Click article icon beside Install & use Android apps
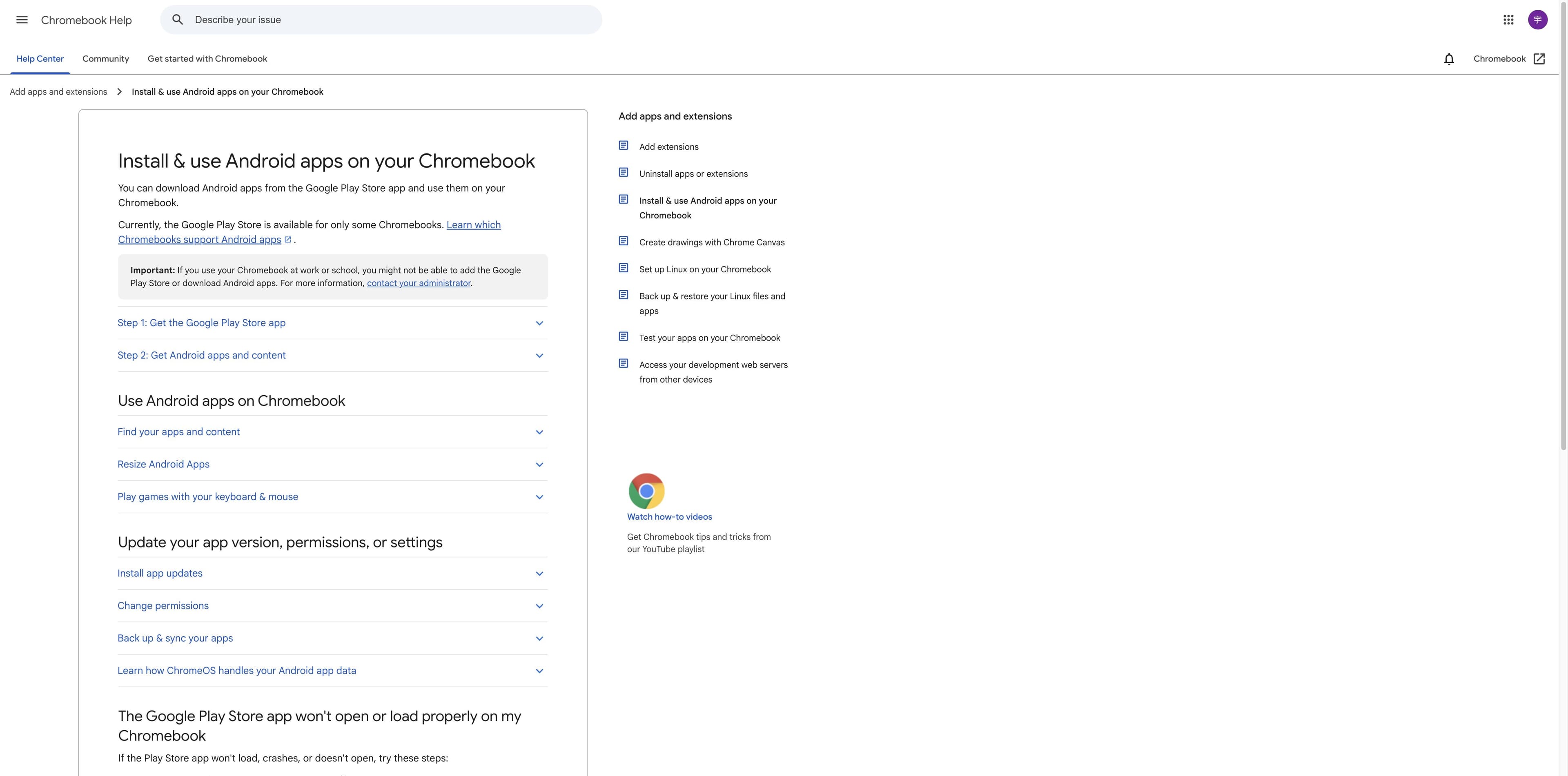 pos(623,199)
